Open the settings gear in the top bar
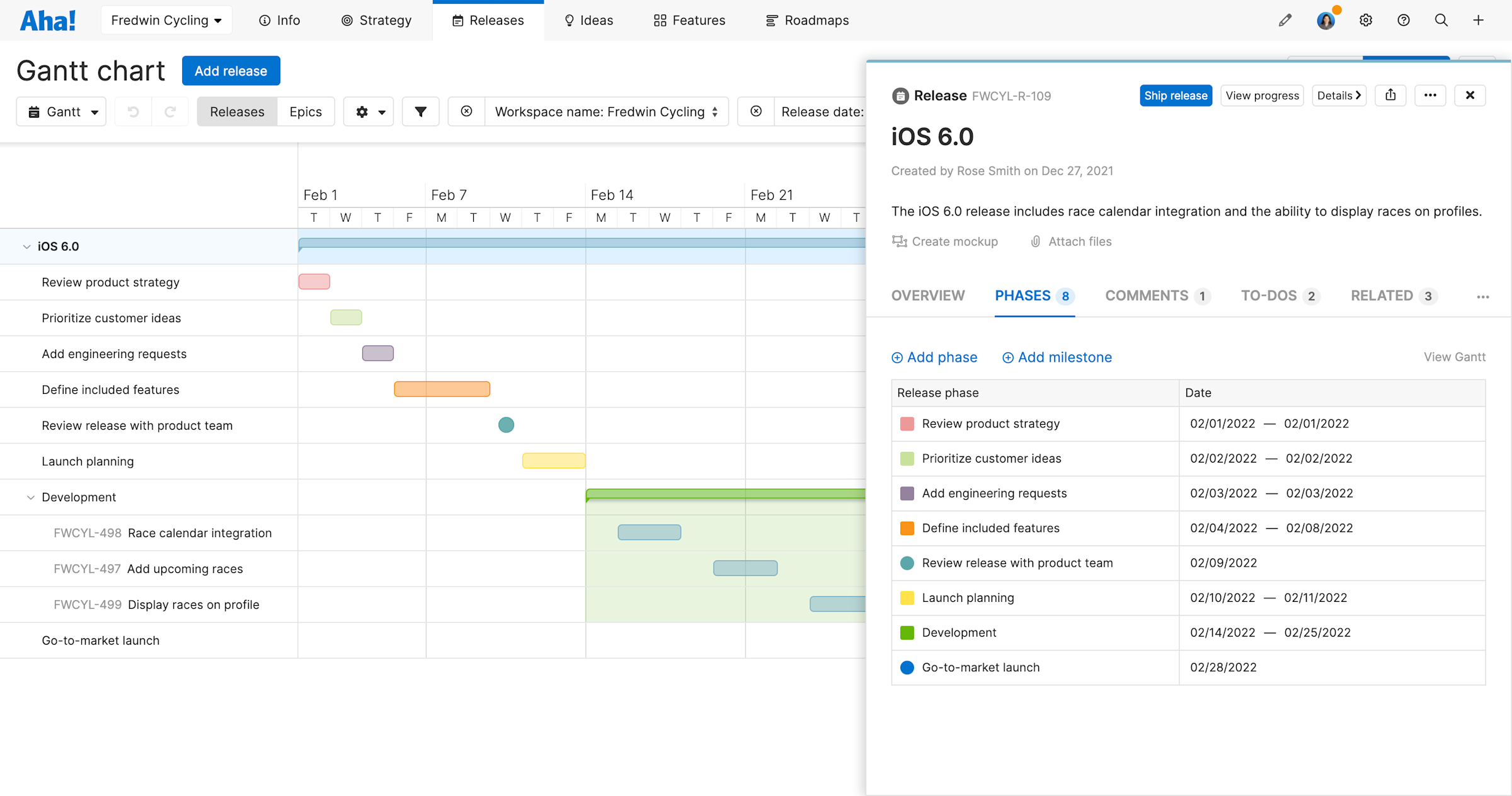 click(x=1366, y=20)
